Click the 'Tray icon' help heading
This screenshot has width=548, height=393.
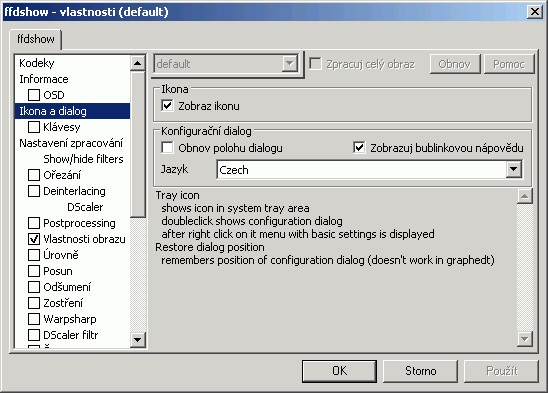(x=178, y=195)
